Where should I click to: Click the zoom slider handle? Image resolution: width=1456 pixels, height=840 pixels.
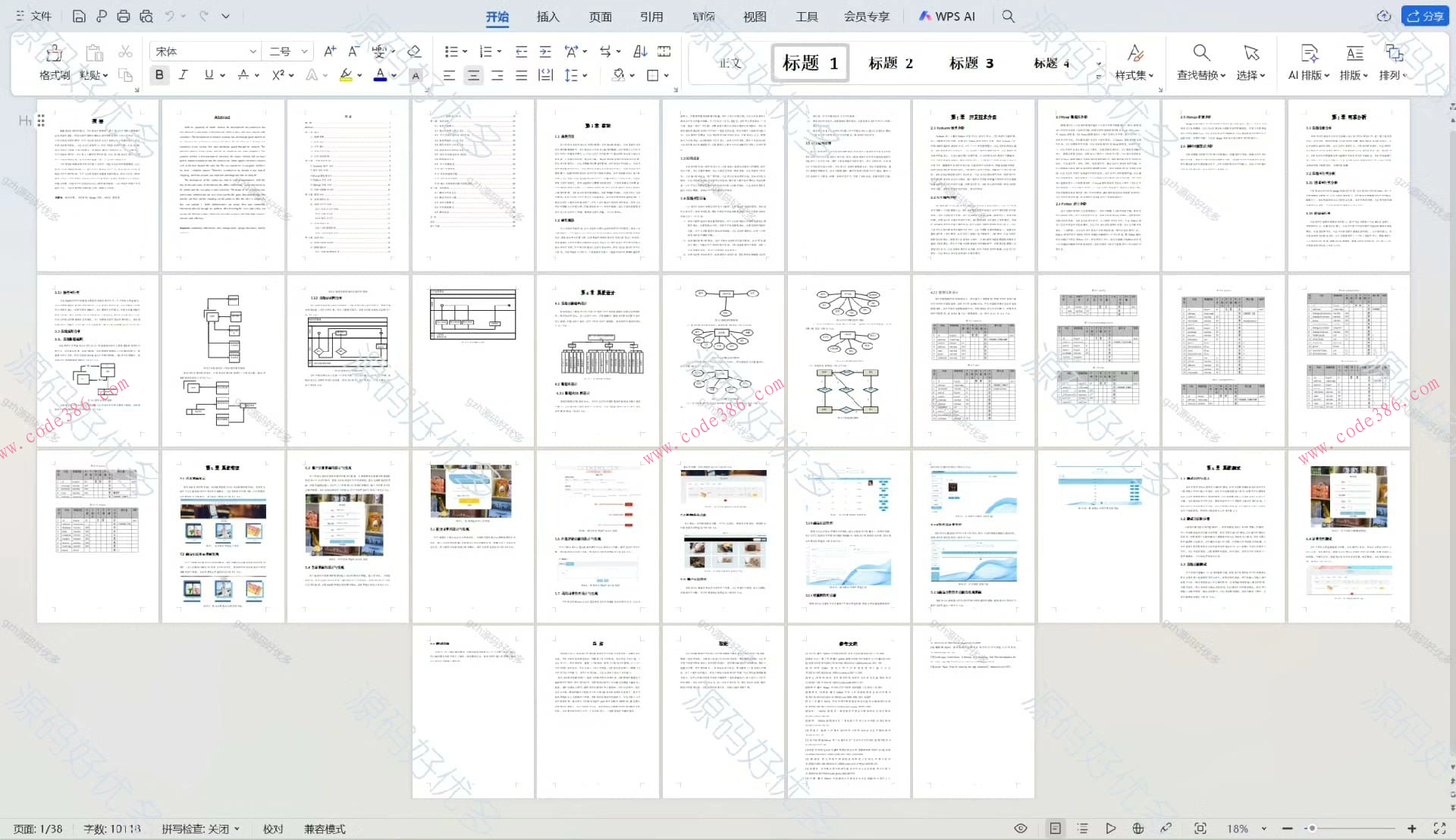tap(1311, 829)
